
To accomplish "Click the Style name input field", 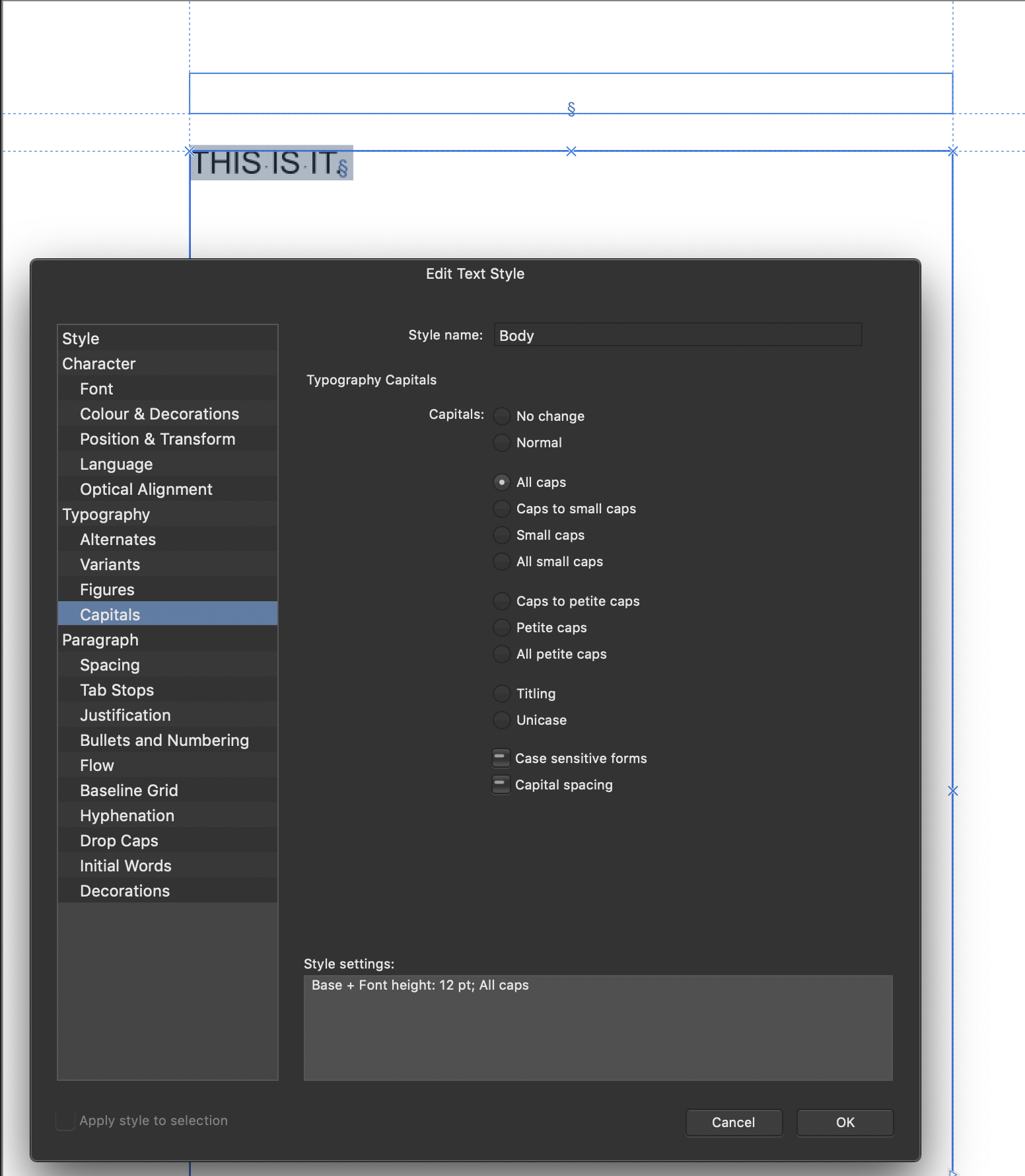I will [678, 335].
